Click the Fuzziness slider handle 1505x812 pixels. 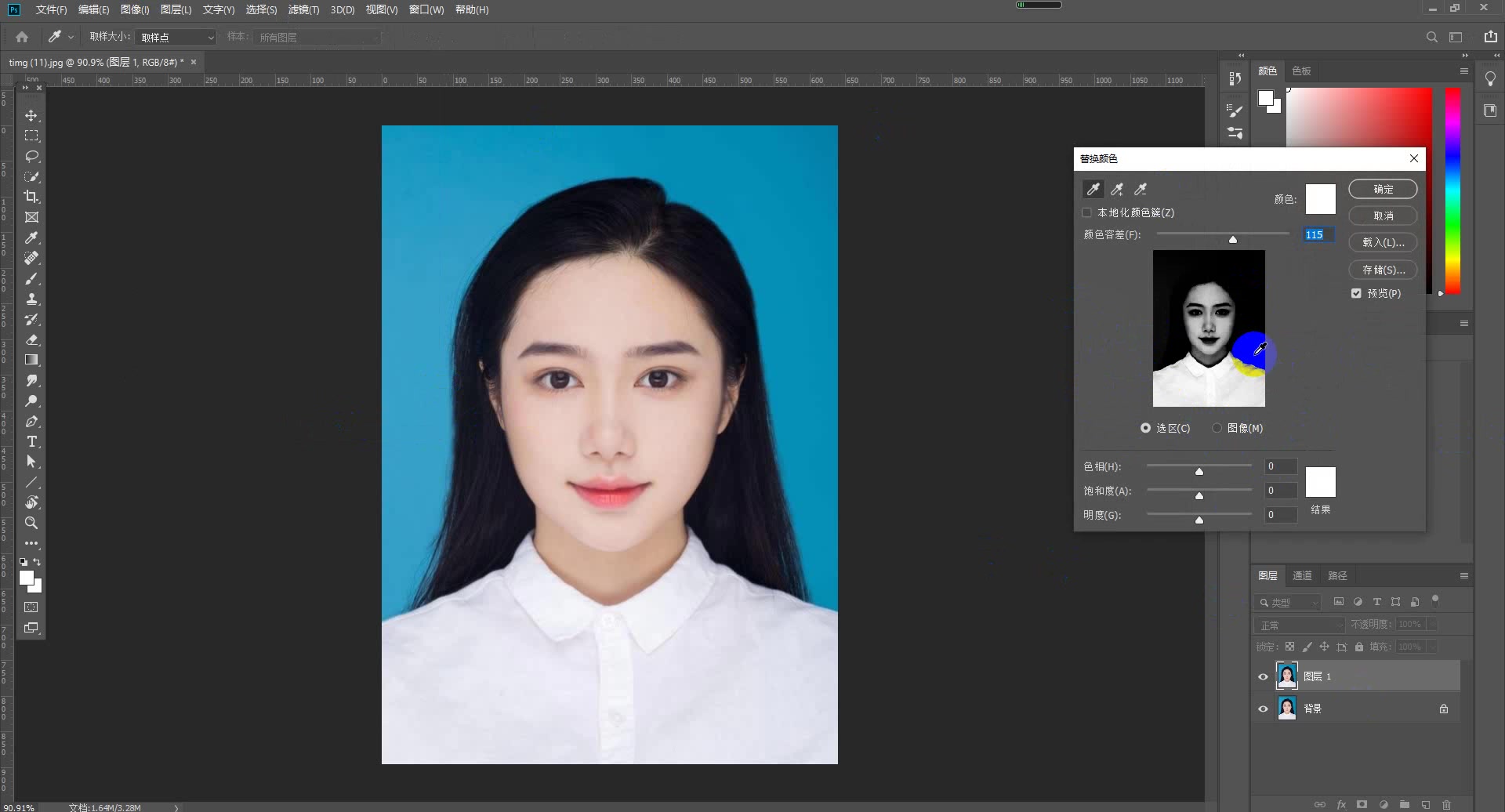click(x=1233, y=239)
